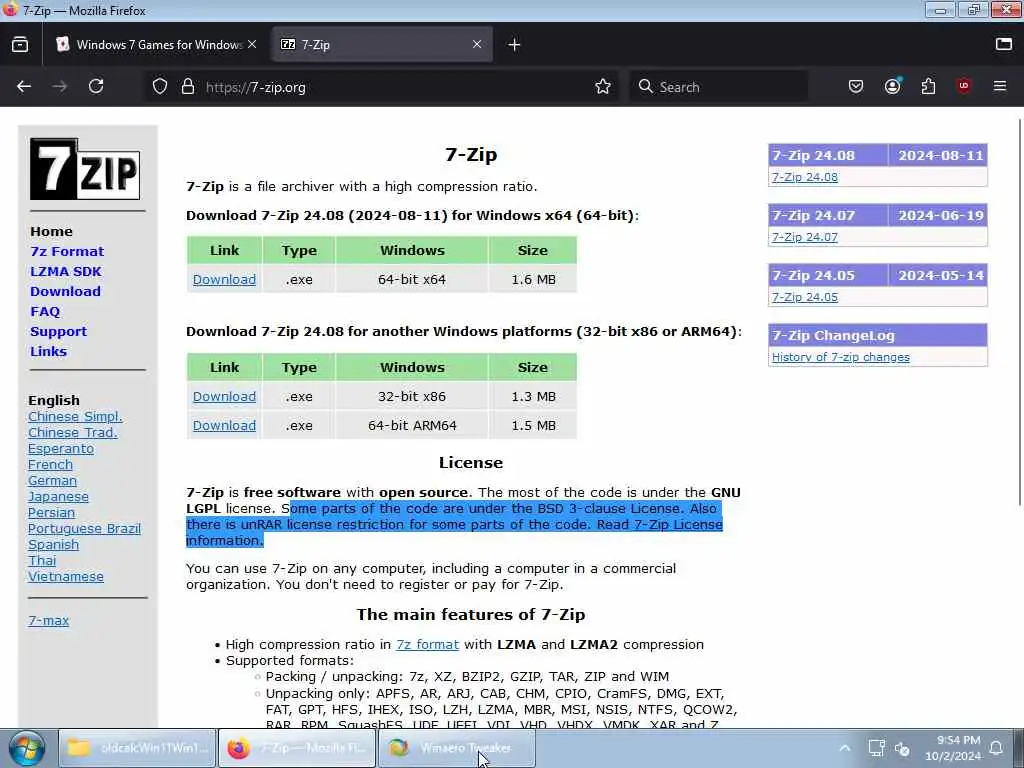The image size is (1024, 768).
Task: Open the Action Center notification icon
Action: pyautogui.click(x=997, y=748)
